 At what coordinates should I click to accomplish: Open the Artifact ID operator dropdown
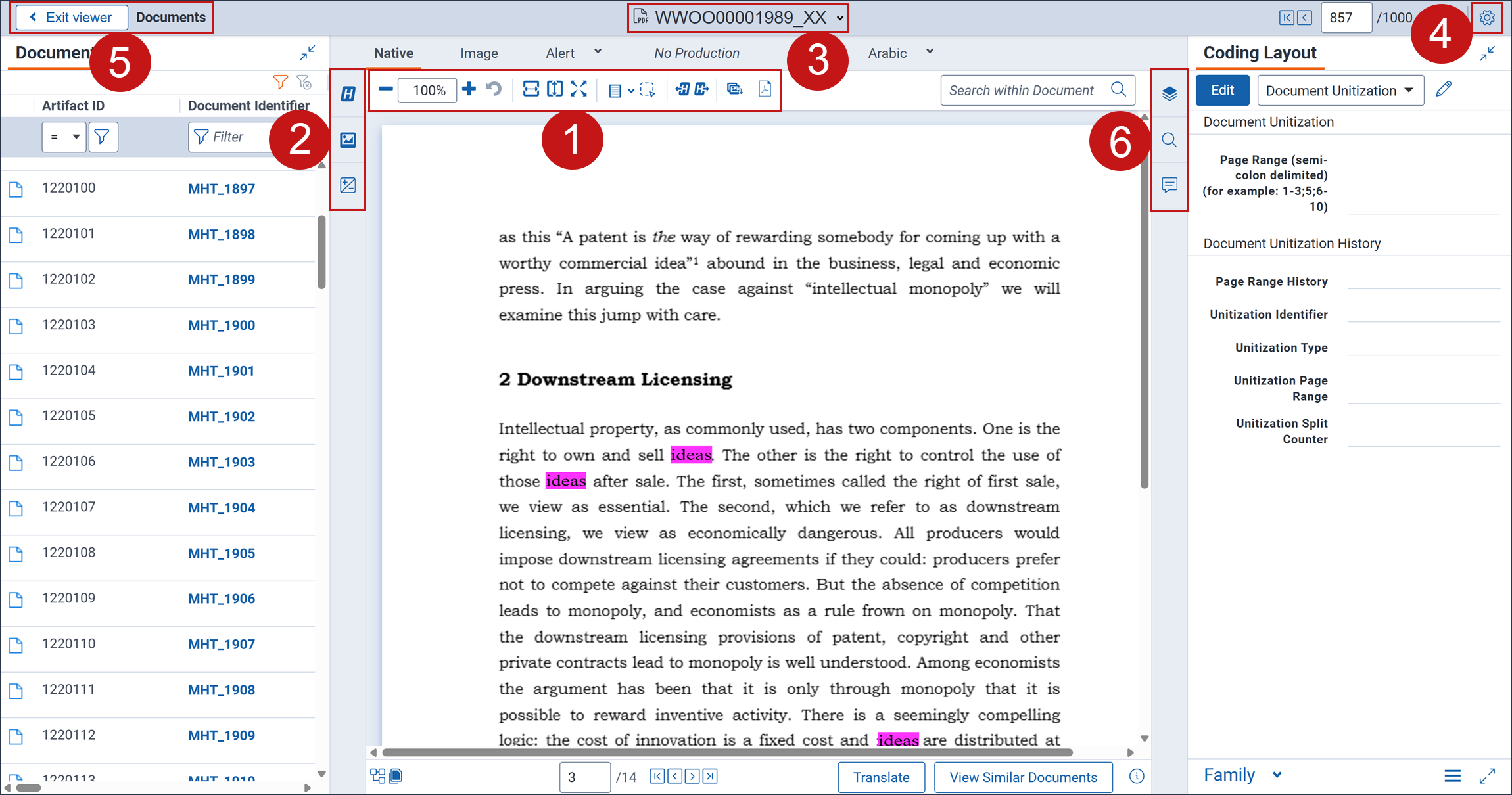tap(64, 137)
